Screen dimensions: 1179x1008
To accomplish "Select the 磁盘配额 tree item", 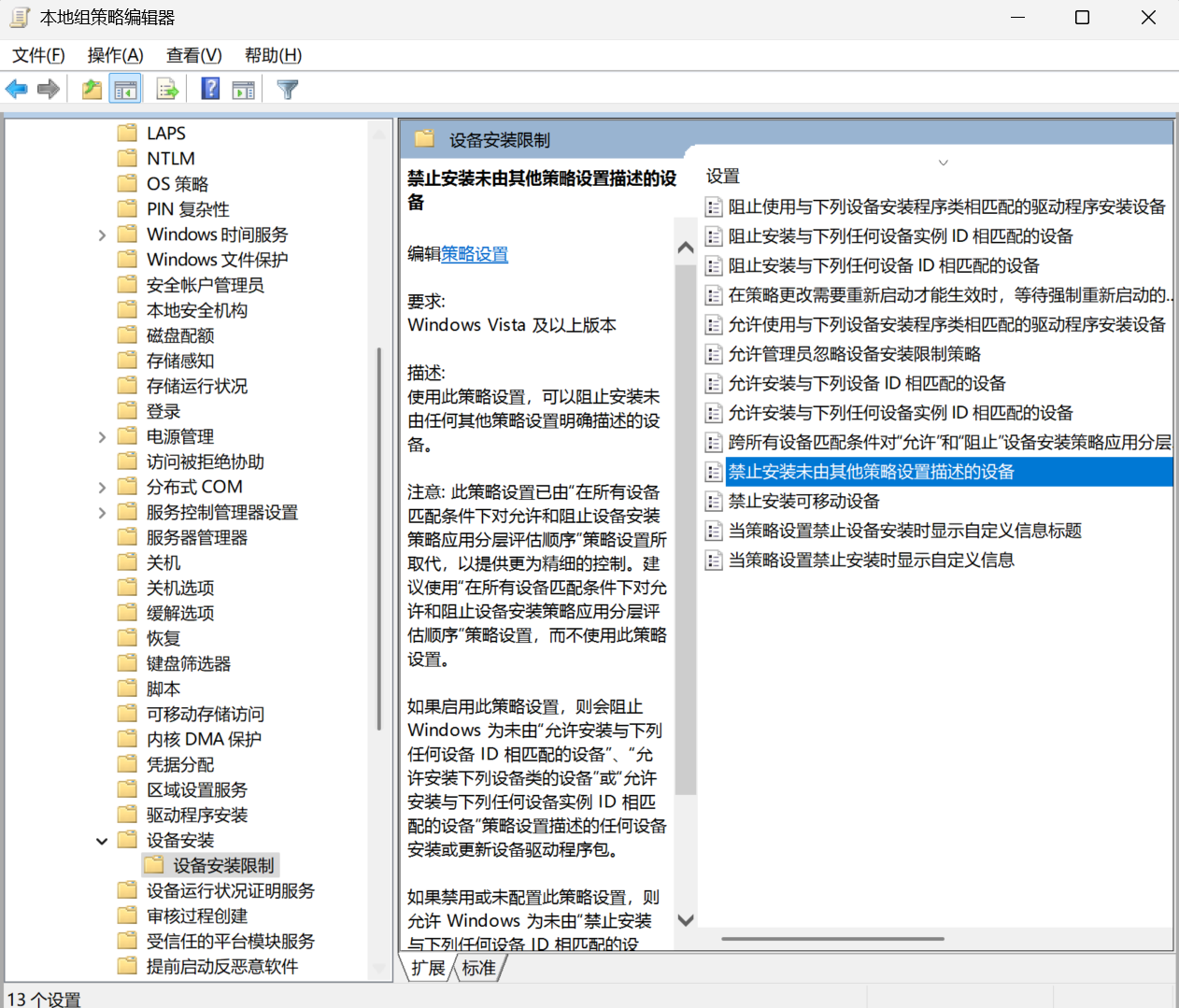I will [x=180, y=335].
